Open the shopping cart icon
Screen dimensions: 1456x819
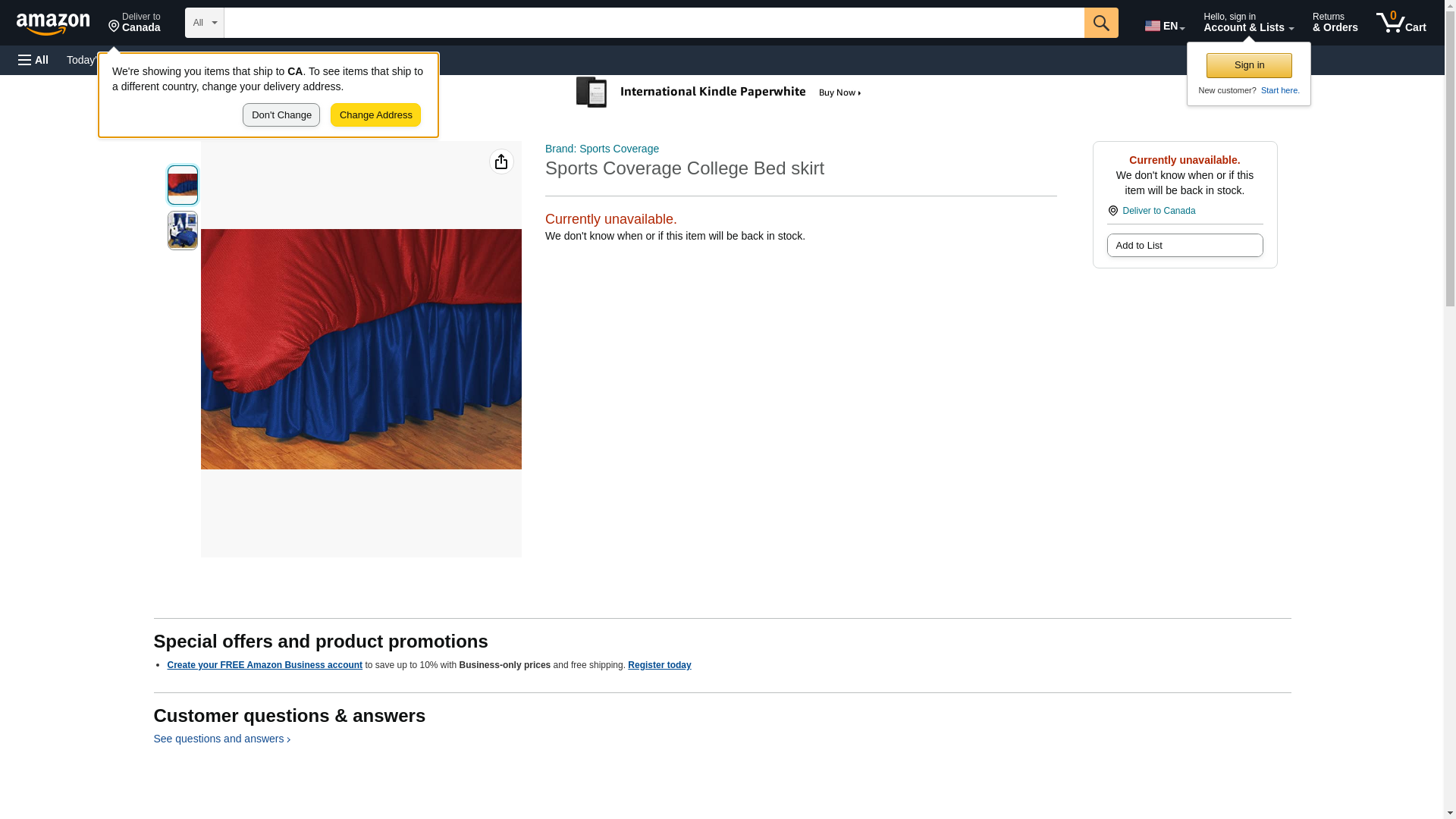click(x=1401, y=23)
